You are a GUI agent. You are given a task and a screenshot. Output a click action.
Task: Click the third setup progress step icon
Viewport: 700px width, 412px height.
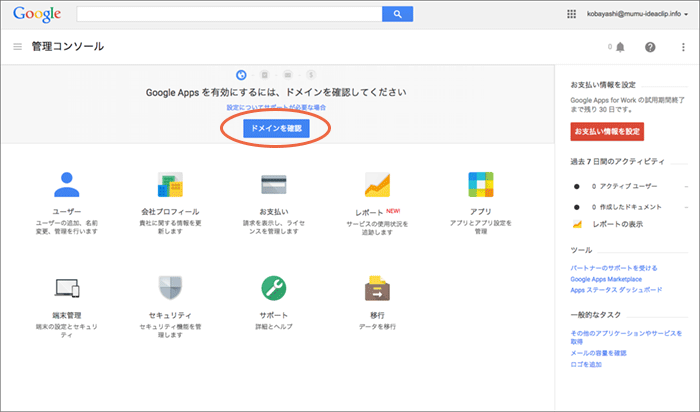point(288,75)
